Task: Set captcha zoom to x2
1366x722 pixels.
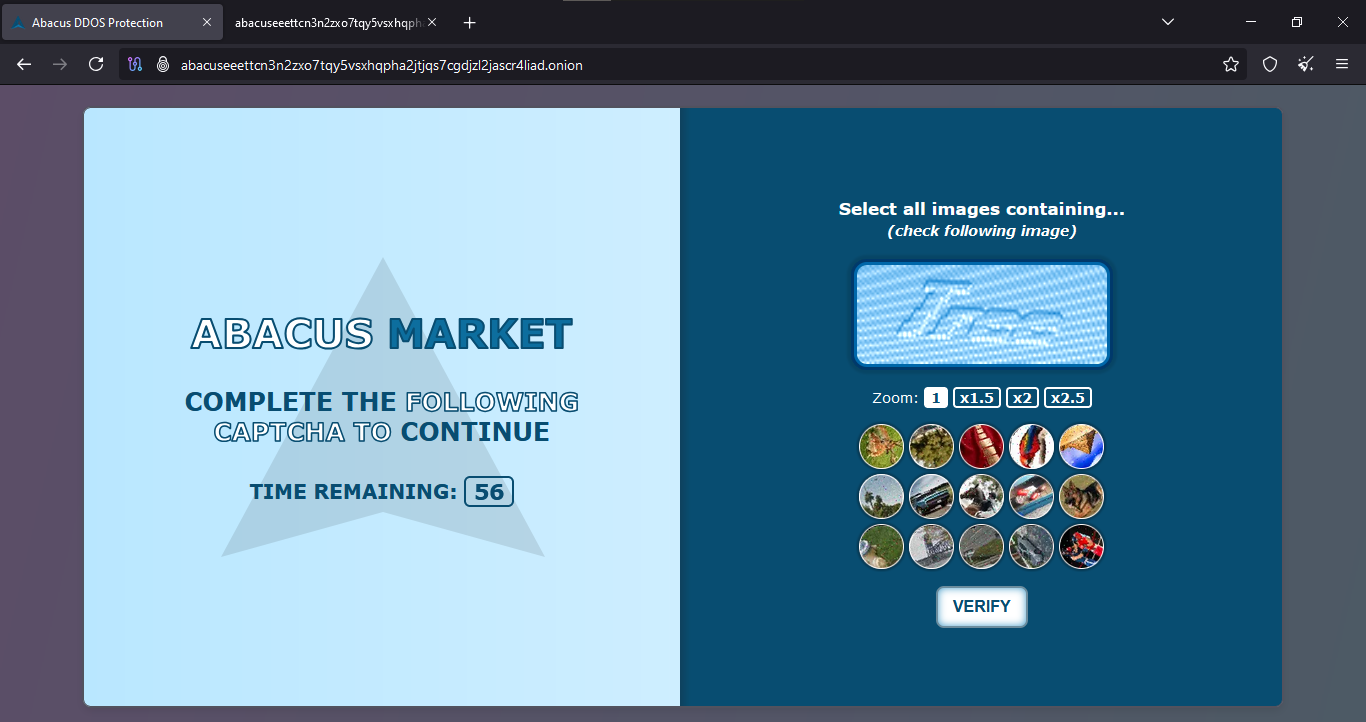Action: (x=1022, y=398)
